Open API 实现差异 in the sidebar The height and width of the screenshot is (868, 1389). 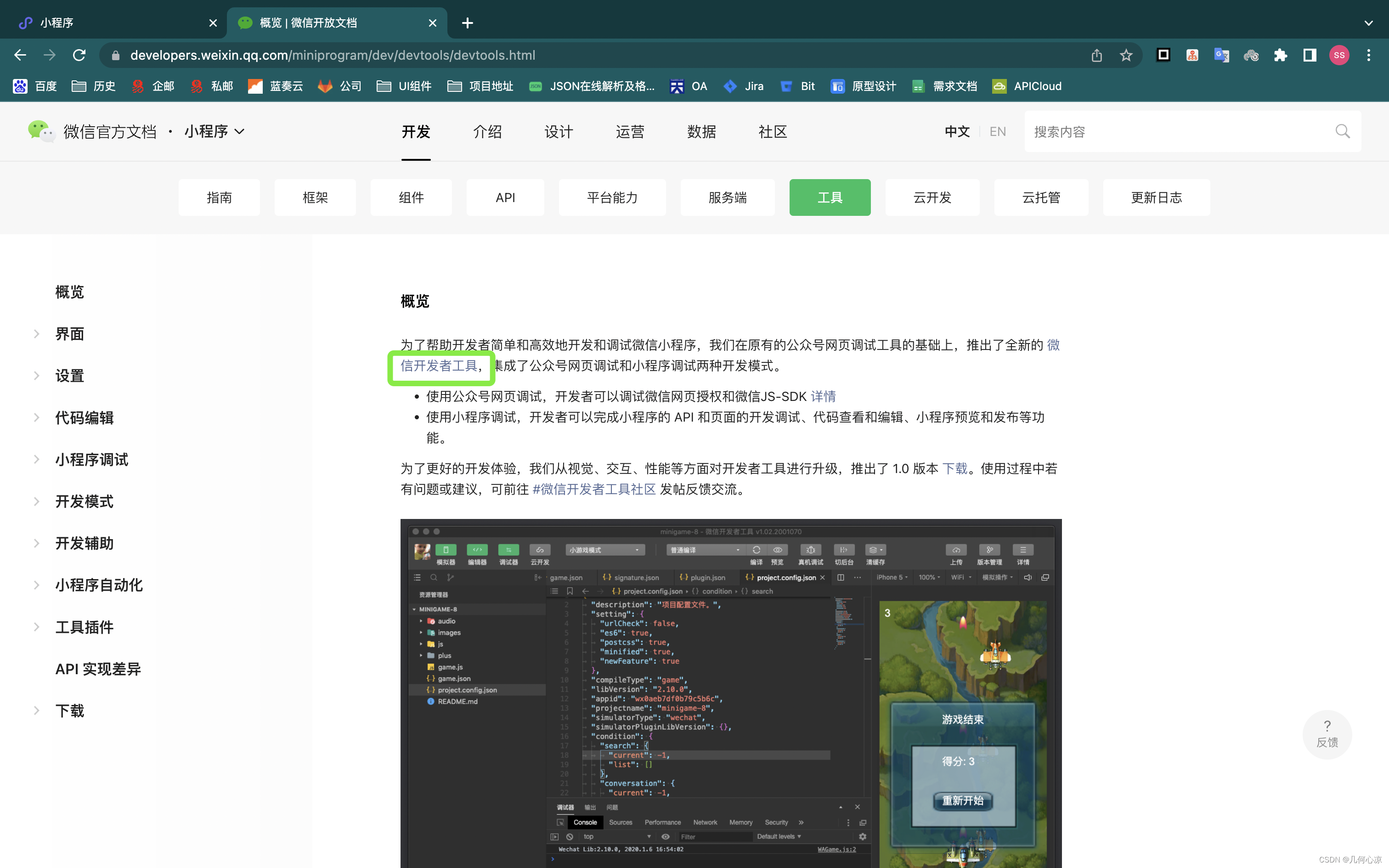[x=98, y=669]
